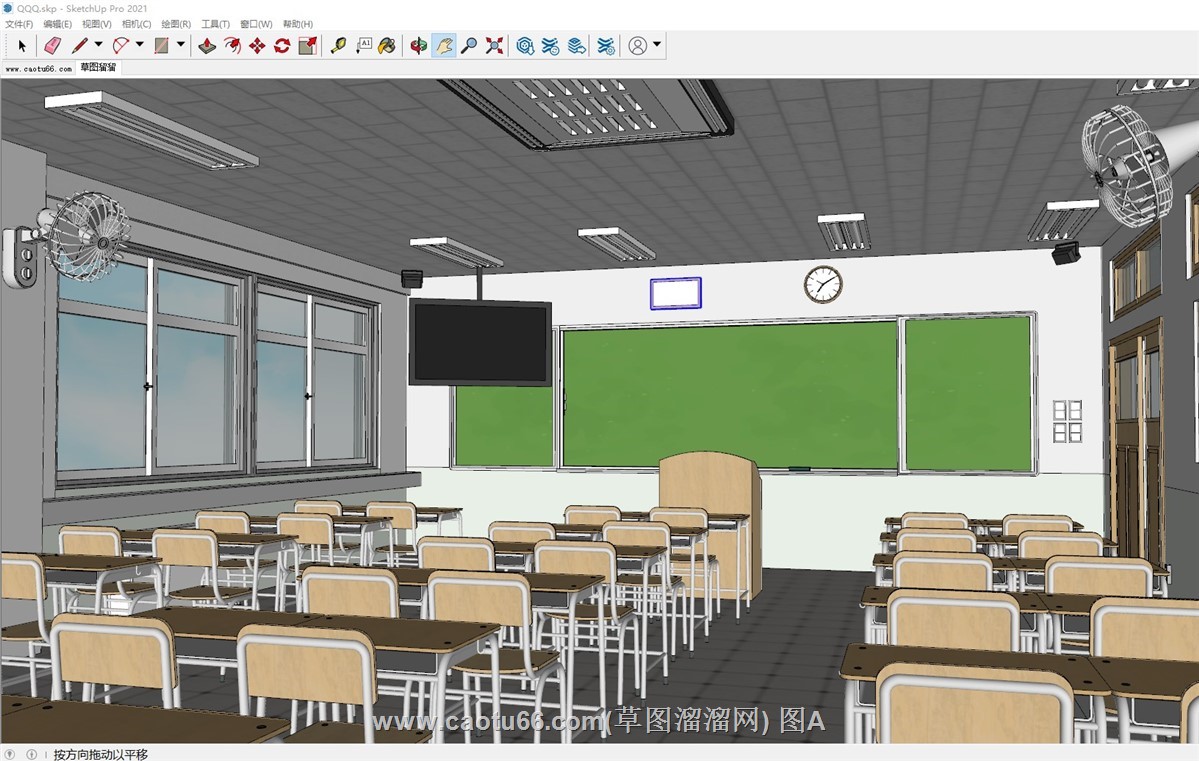The width and height of the screenshot is (1199, 761).
Task: Open the 绘图(R) menu
Action: pyautogui.click(x=176, y=24)
